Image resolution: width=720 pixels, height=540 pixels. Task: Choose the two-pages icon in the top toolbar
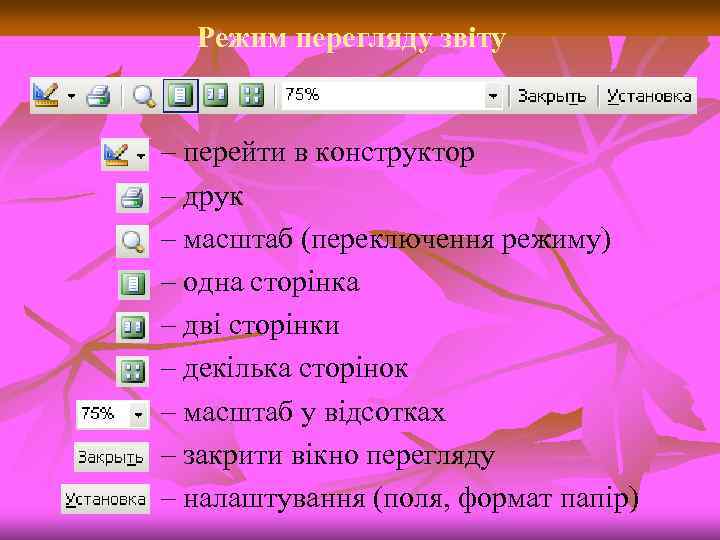tap(215, 95)
